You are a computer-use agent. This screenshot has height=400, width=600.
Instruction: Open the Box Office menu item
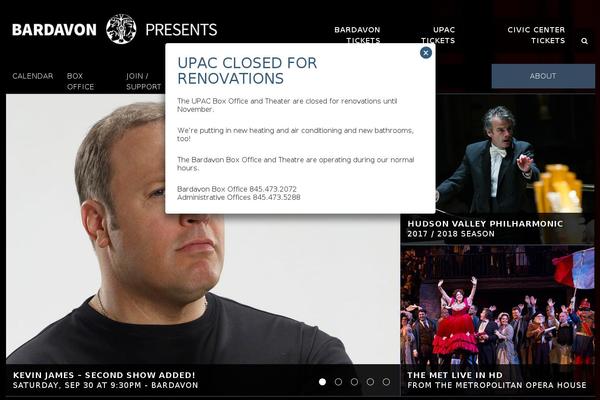tap(80, 81)
